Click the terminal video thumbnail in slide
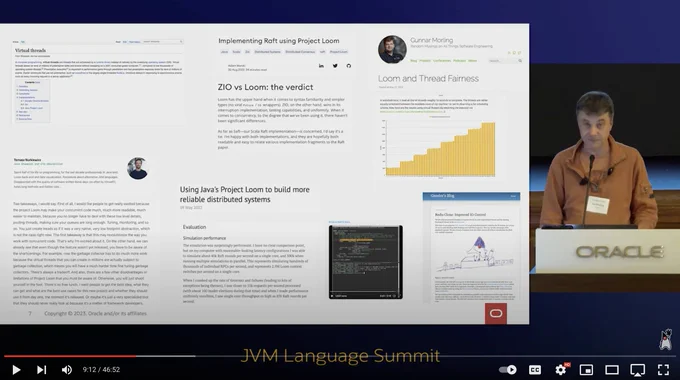 (x=366, y=262)
